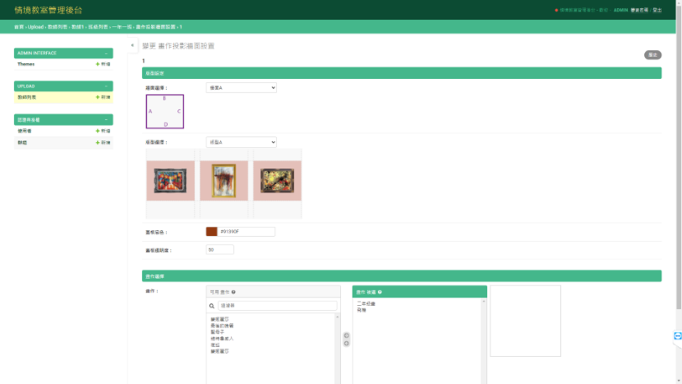Click the help icon on available paintings header

tap(234, 292)
